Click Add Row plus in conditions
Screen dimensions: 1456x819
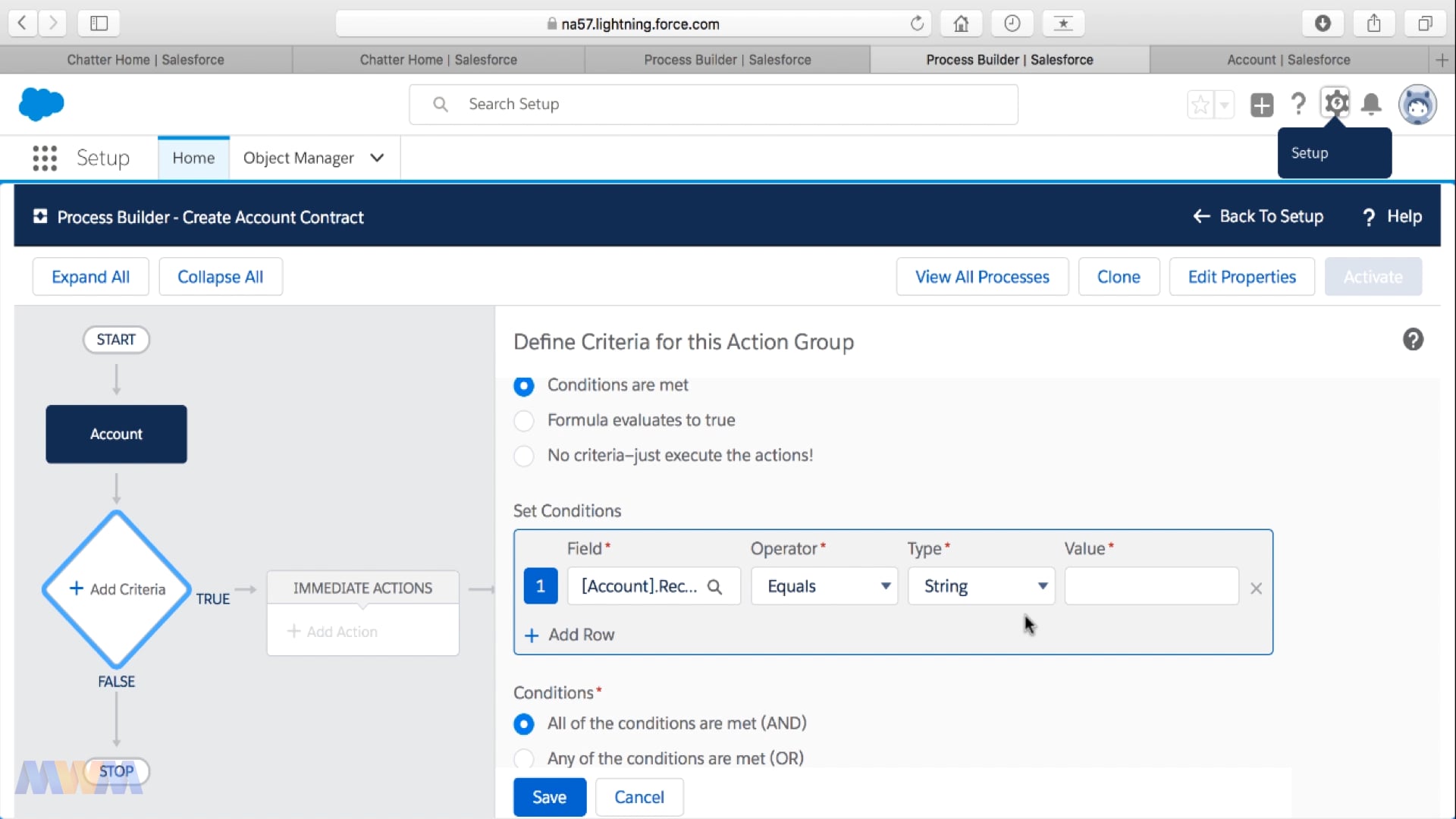tap(570, 635)
